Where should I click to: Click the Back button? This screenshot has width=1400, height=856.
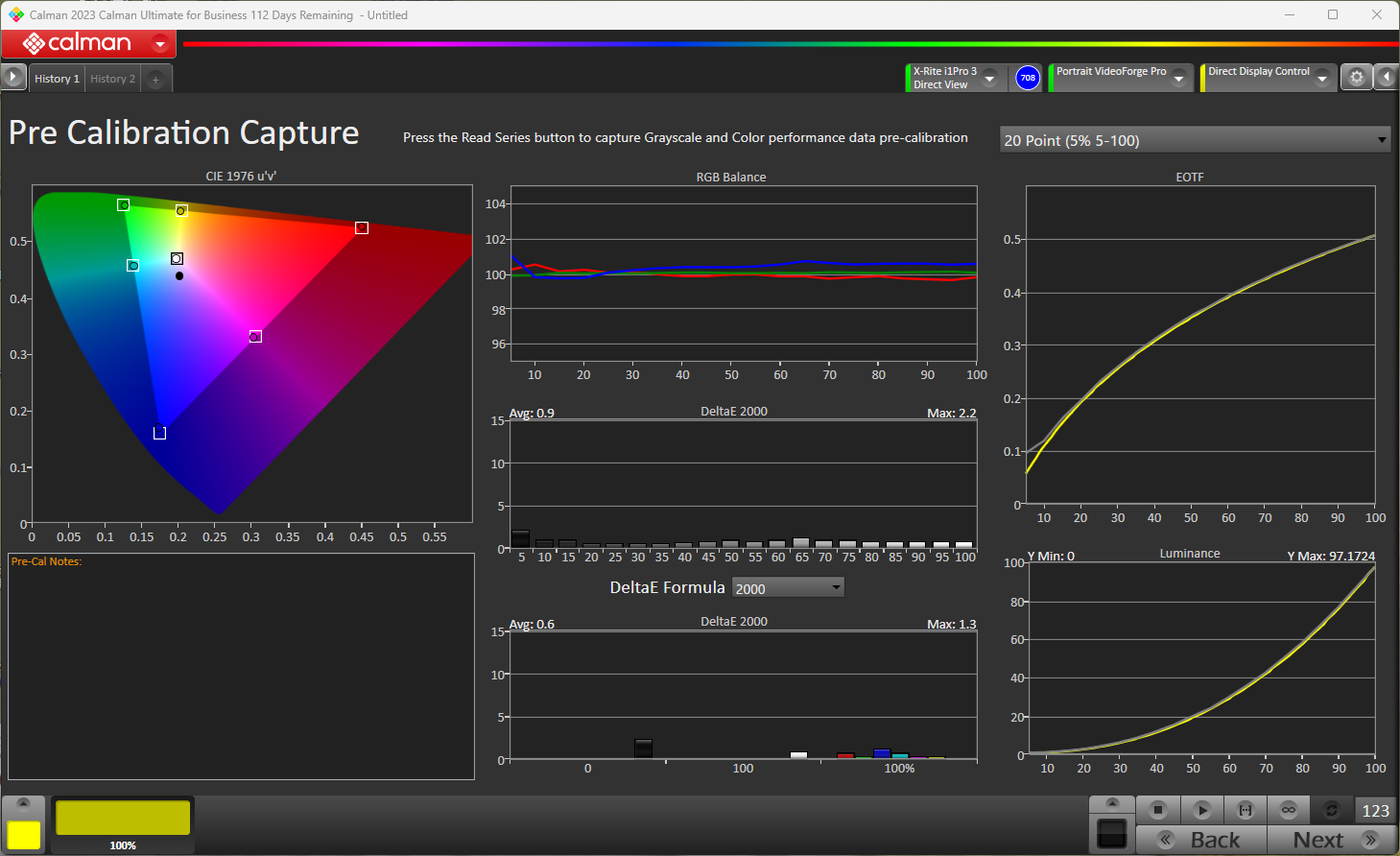click(1202, 840)
